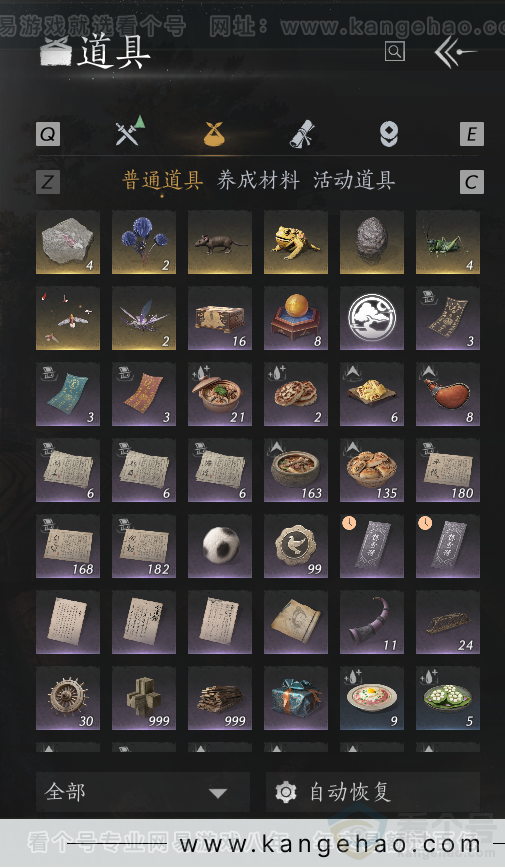The width and height of the screenshot is (505, 868).
Task: Click the ship wheel item with 30
Action: tap(68, 698)
